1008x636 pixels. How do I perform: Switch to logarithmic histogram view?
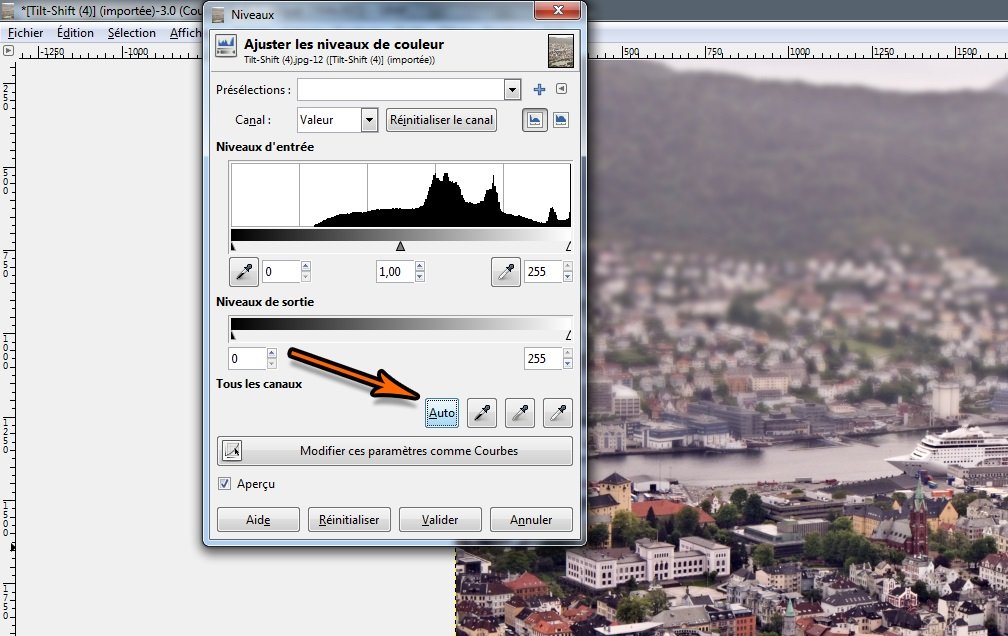tap(561, 120)
